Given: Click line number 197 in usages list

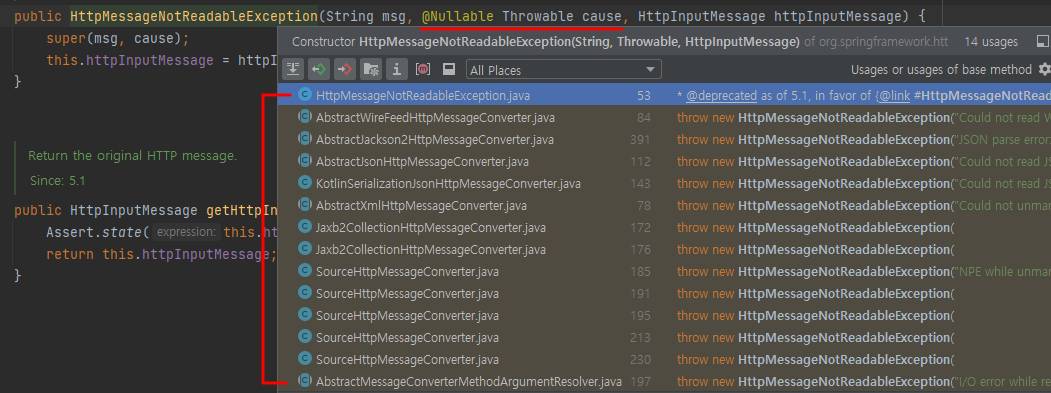Looking at the screenshot, I should (x=640, y=382).
